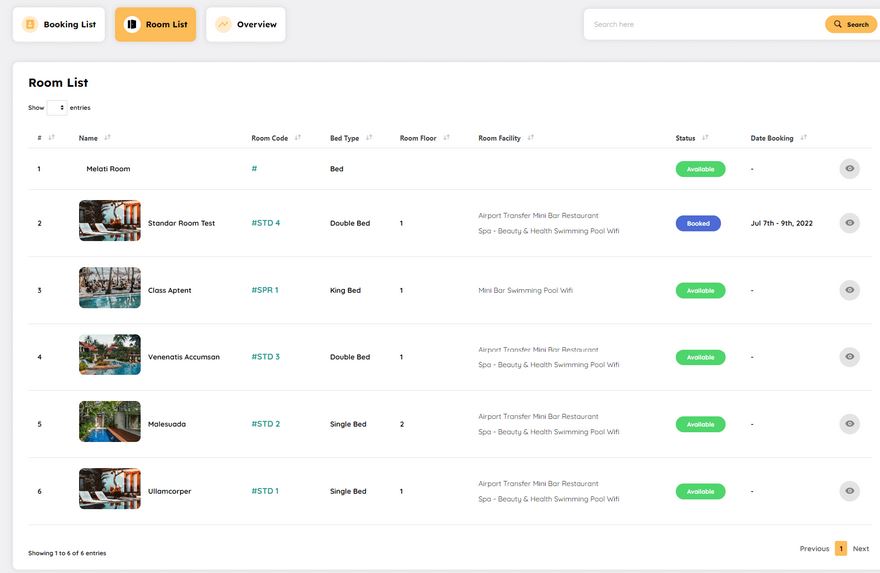880x573 pixels.
Task: View Venenatis Accumsan eye icon
Action: 850,357
